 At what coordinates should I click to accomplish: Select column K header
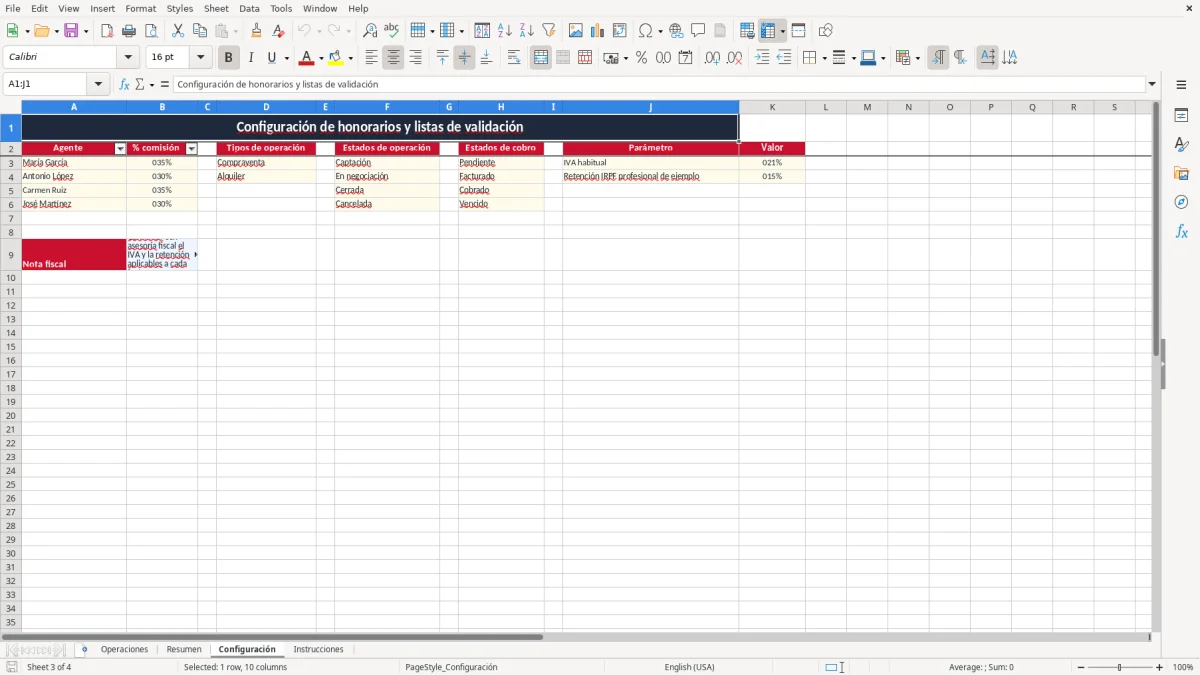(x=772, y=107)
